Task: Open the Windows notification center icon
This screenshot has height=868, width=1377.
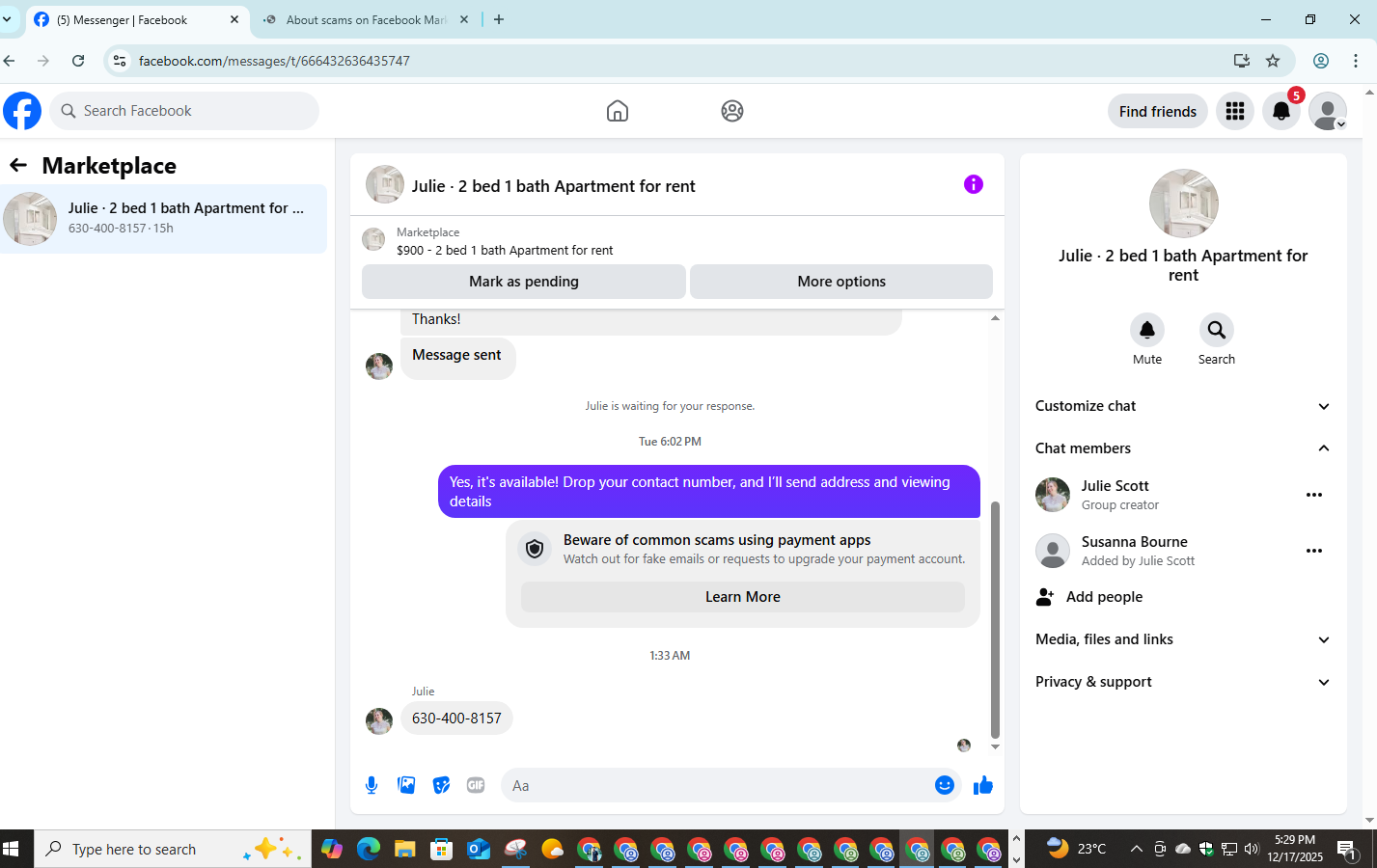Action: tap(1348, 849)
